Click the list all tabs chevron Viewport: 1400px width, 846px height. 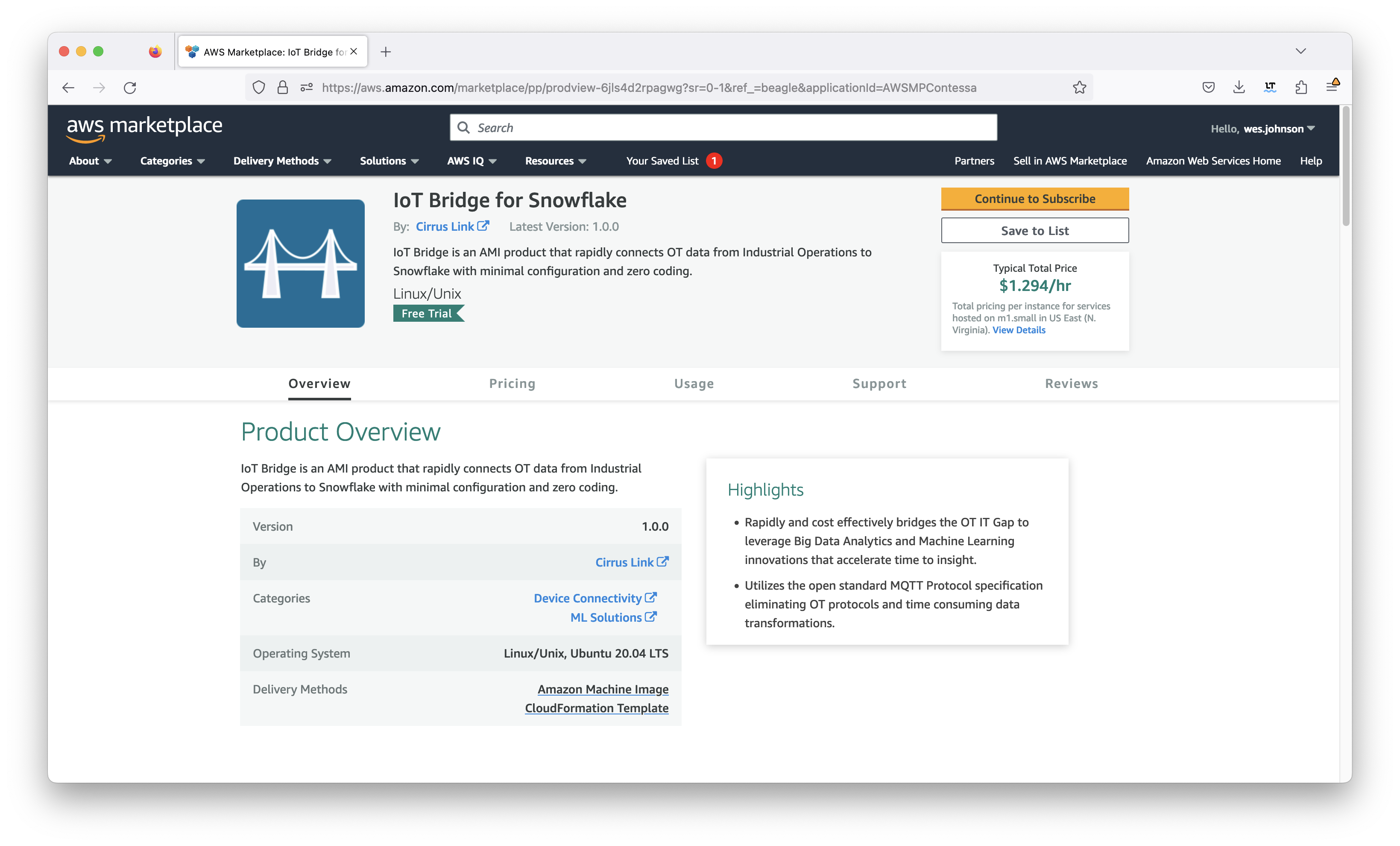[1300, 51]
